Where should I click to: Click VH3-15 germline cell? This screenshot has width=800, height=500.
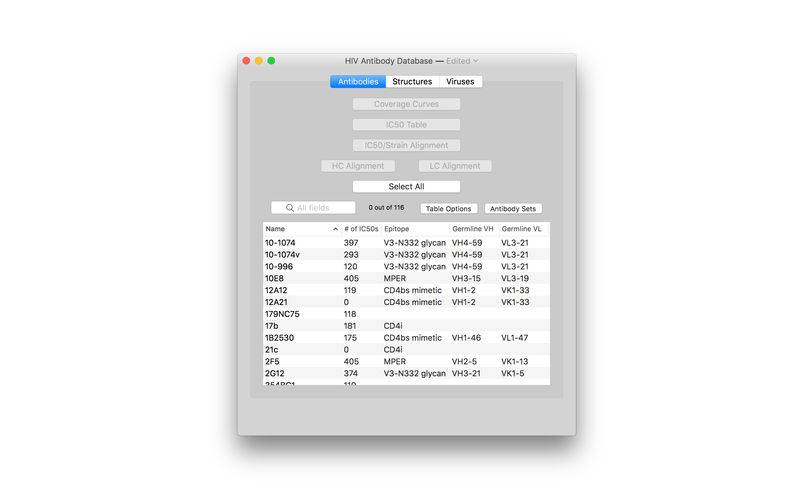(466, 279)
